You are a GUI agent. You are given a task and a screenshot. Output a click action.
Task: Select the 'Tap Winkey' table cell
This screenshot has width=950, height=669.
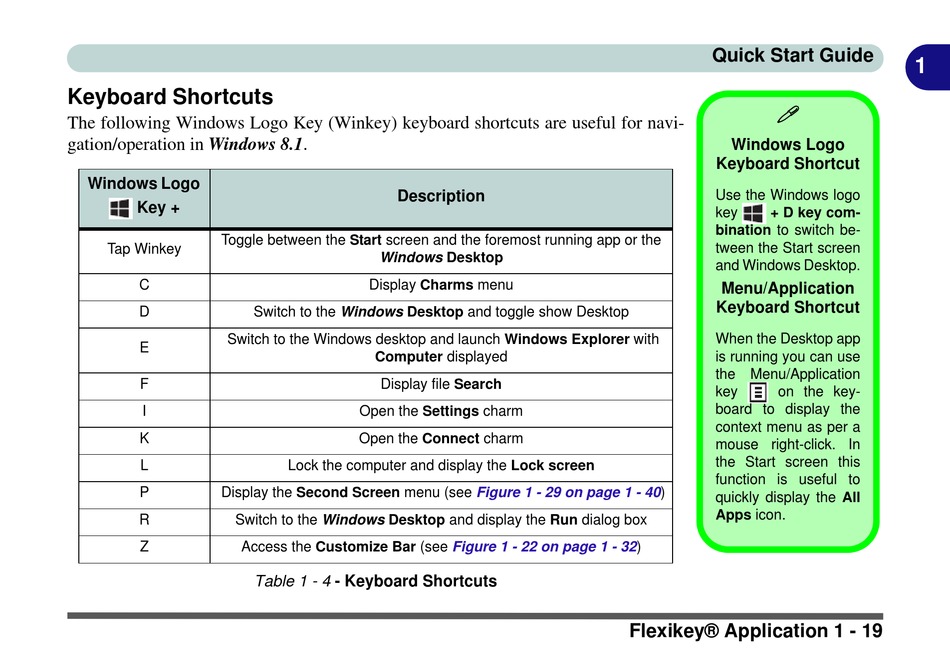(144, 251)
